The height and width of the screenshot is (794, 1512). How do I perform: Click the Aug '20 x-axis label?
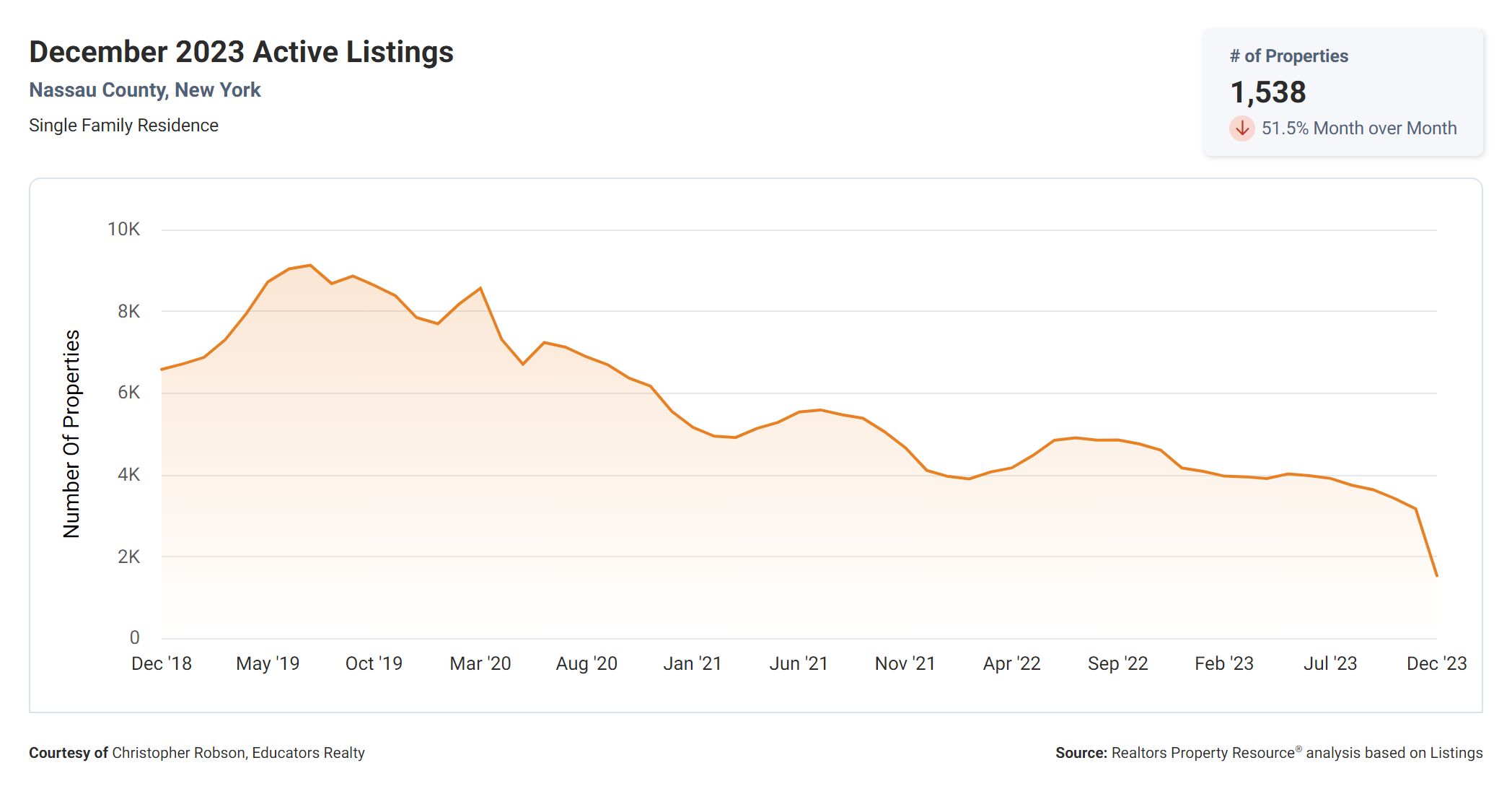[586, 664]
